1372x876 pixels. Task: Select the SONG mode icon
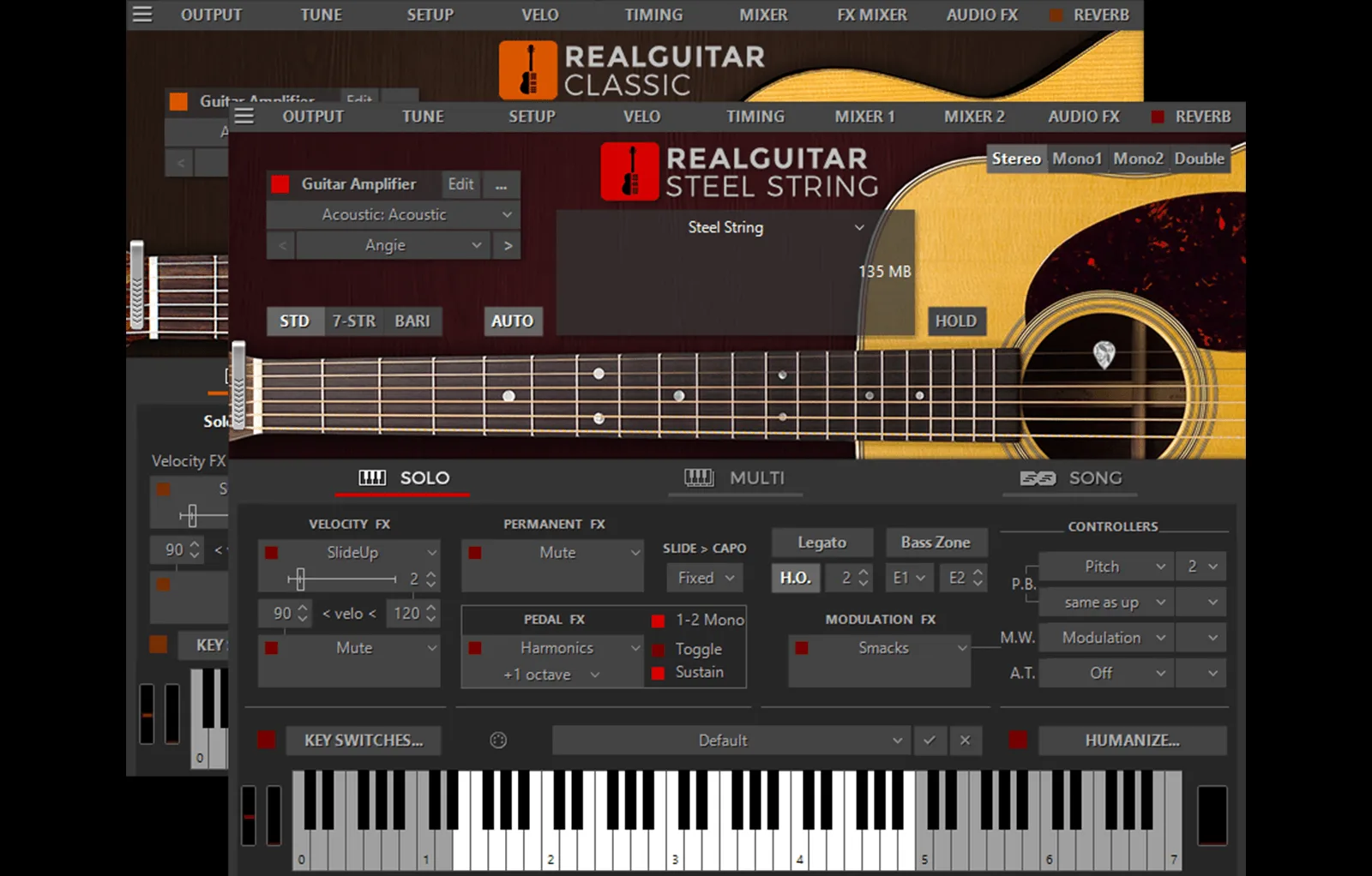click(1038, 478)
